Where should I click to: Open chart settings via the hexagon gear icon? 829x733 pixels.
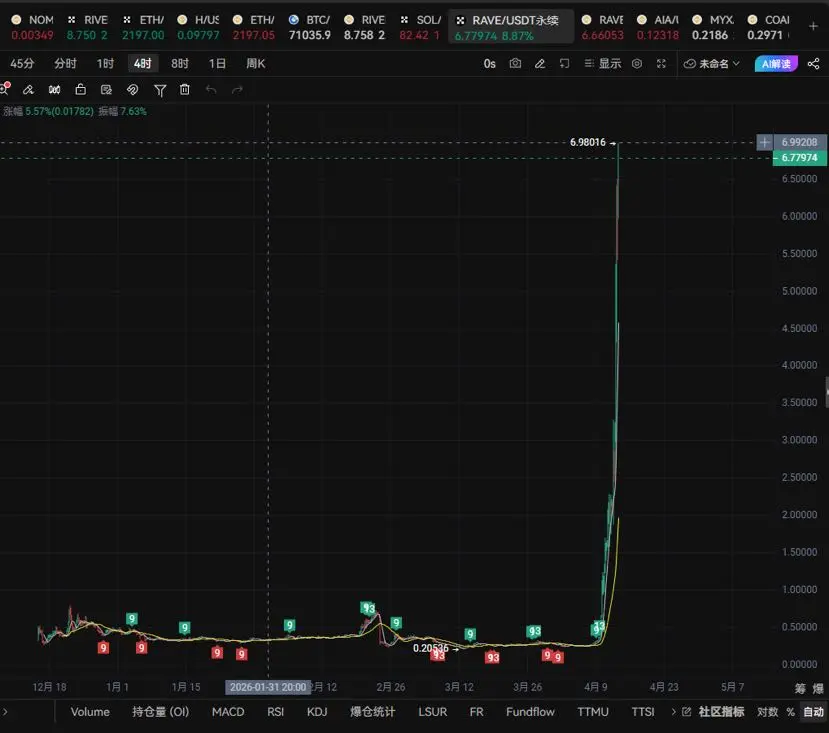(637, 63)
